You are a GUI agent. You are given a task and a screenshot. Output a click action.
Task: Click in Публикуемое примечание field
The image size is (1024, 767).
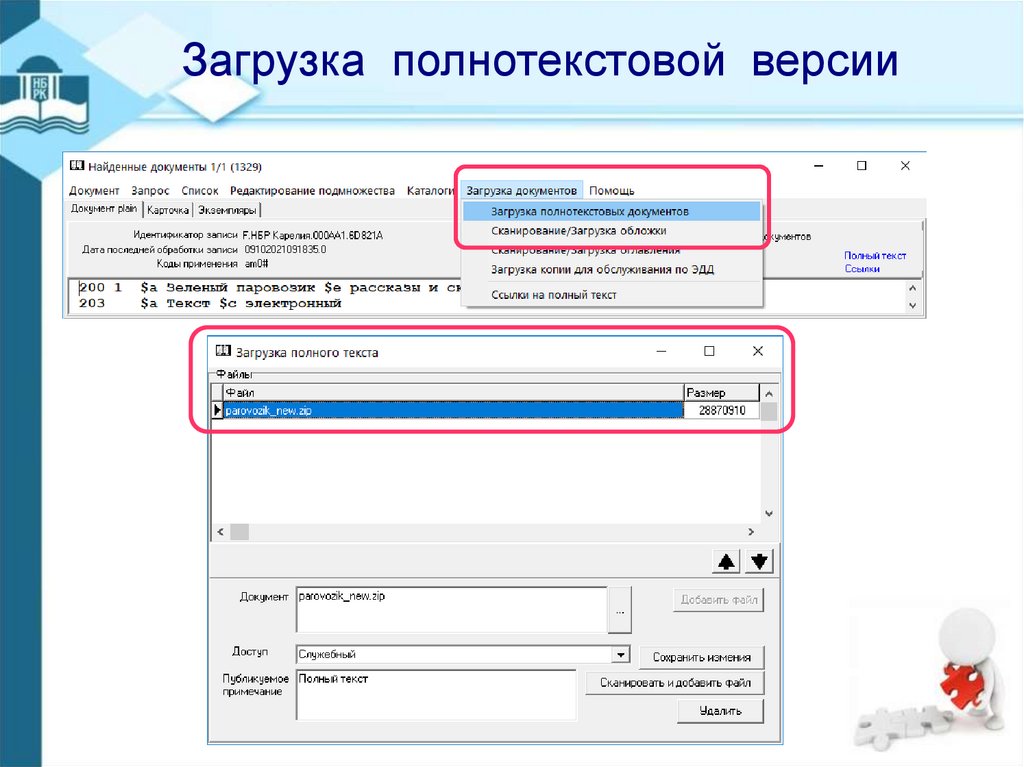click(436, 694)
